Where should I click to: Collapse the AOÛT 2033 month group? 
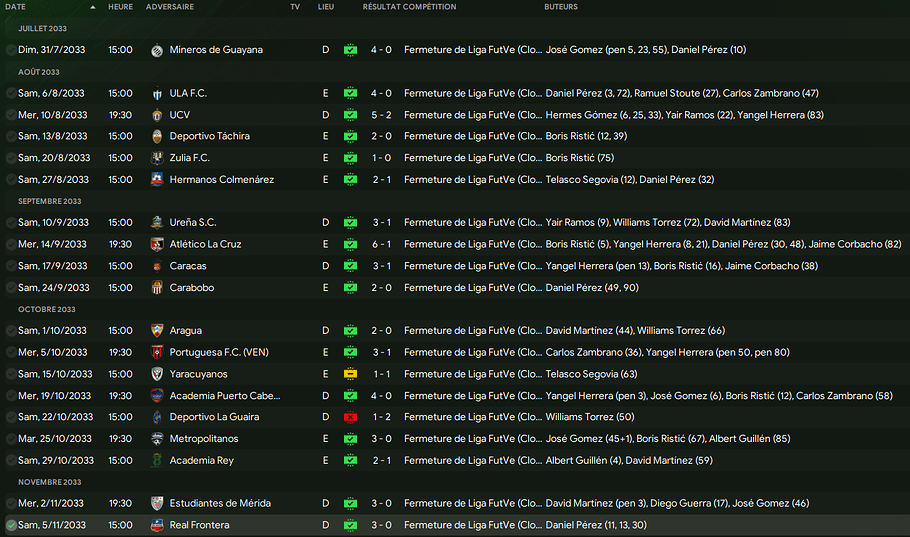pos(39,72)
